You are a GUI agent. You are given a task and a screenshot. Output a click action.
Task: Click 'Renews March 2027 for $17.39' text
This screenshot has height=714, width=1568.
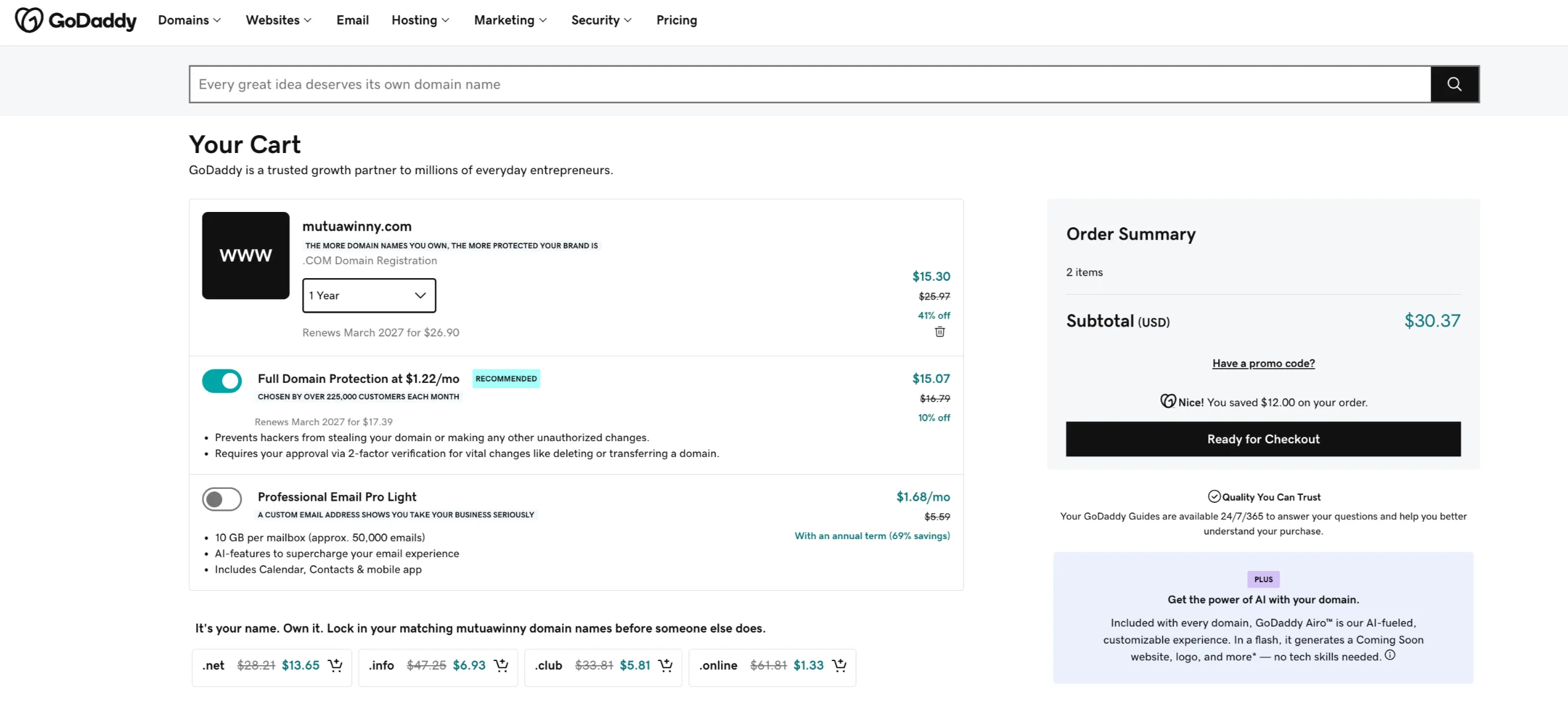pyautogui.click(x=323, y=422)
